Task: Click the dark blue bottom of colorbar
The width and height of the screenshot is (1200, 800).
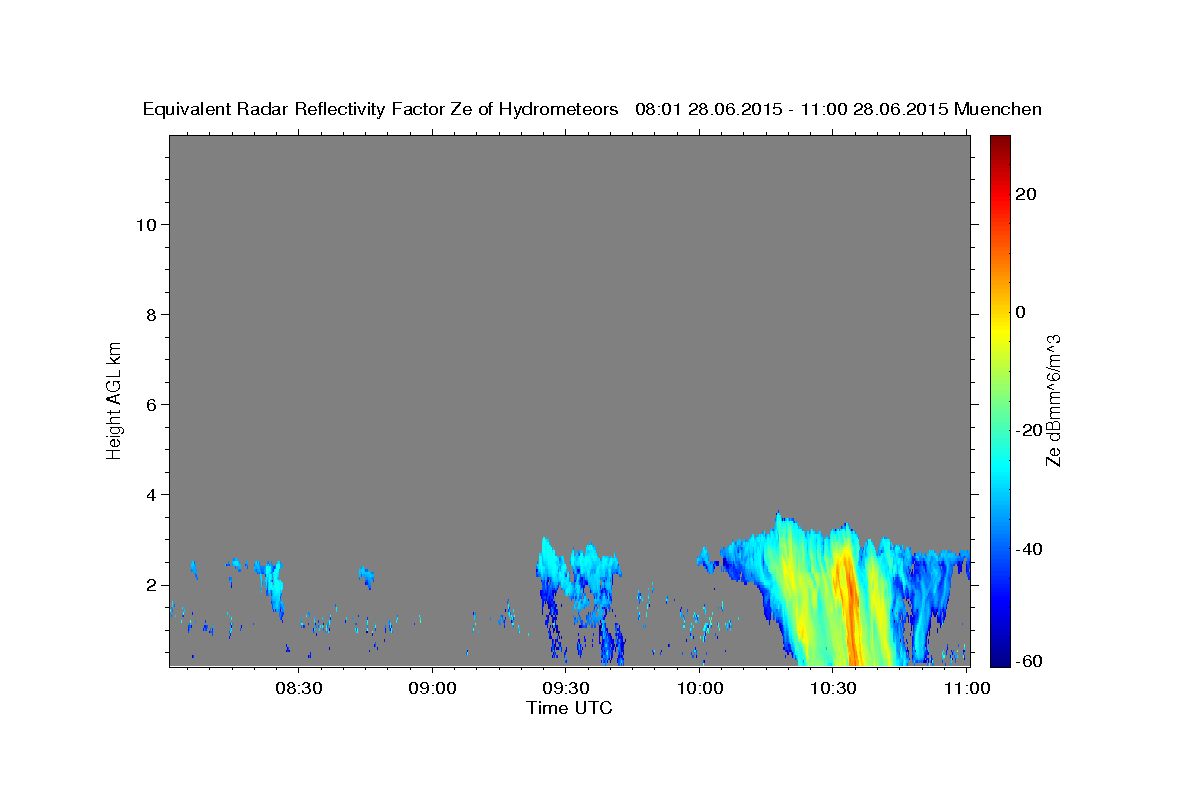Action: tap(1000, 656)
